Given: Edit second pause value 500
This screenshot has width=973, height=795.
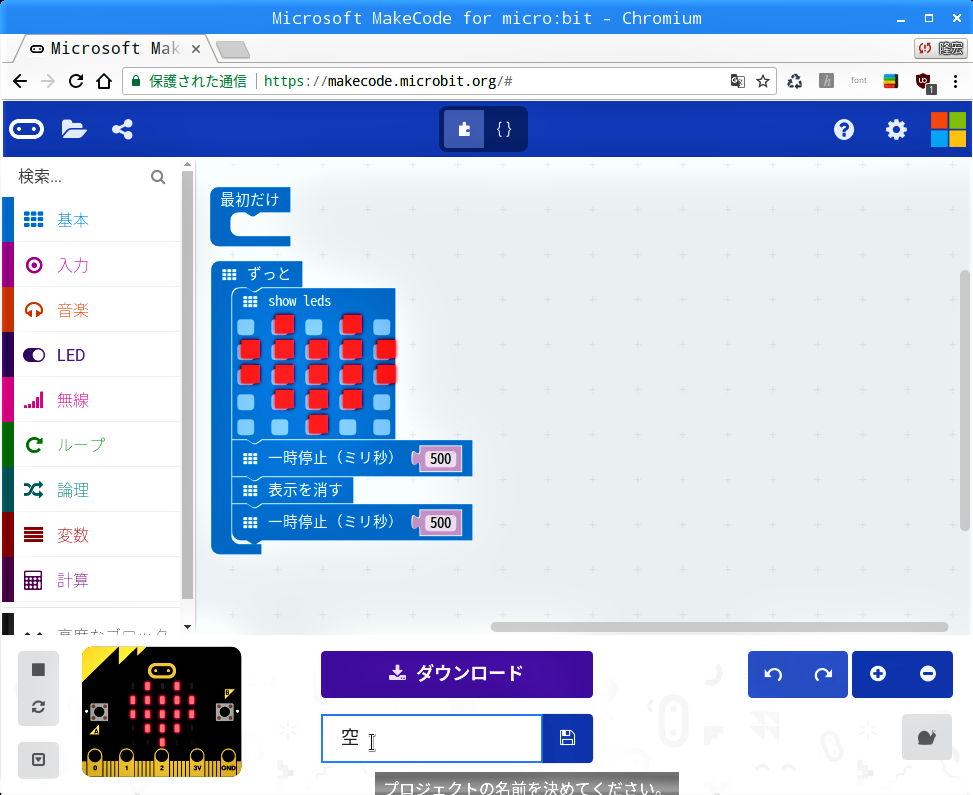Looking at the screenshot, I should (441, 523).
